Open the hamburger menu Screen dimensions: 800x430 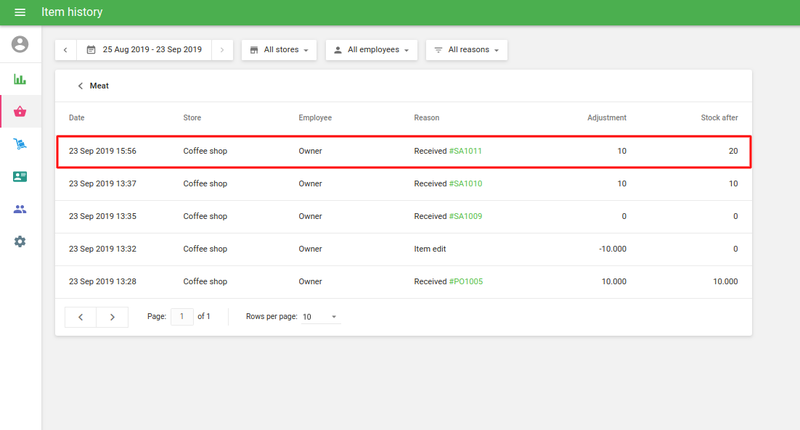coord(20,12)
